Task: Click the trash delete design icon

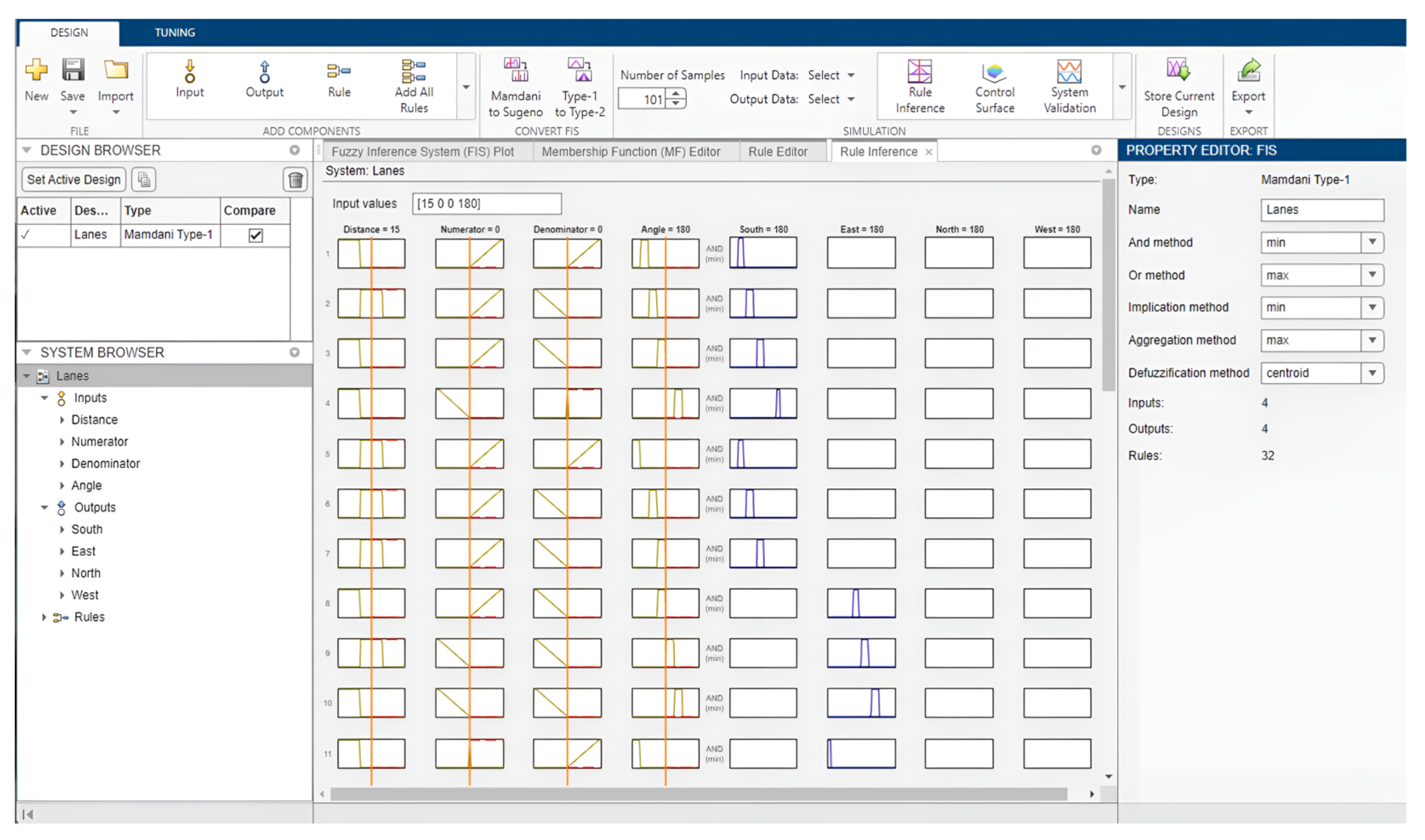Action: (x=295, y=180)
